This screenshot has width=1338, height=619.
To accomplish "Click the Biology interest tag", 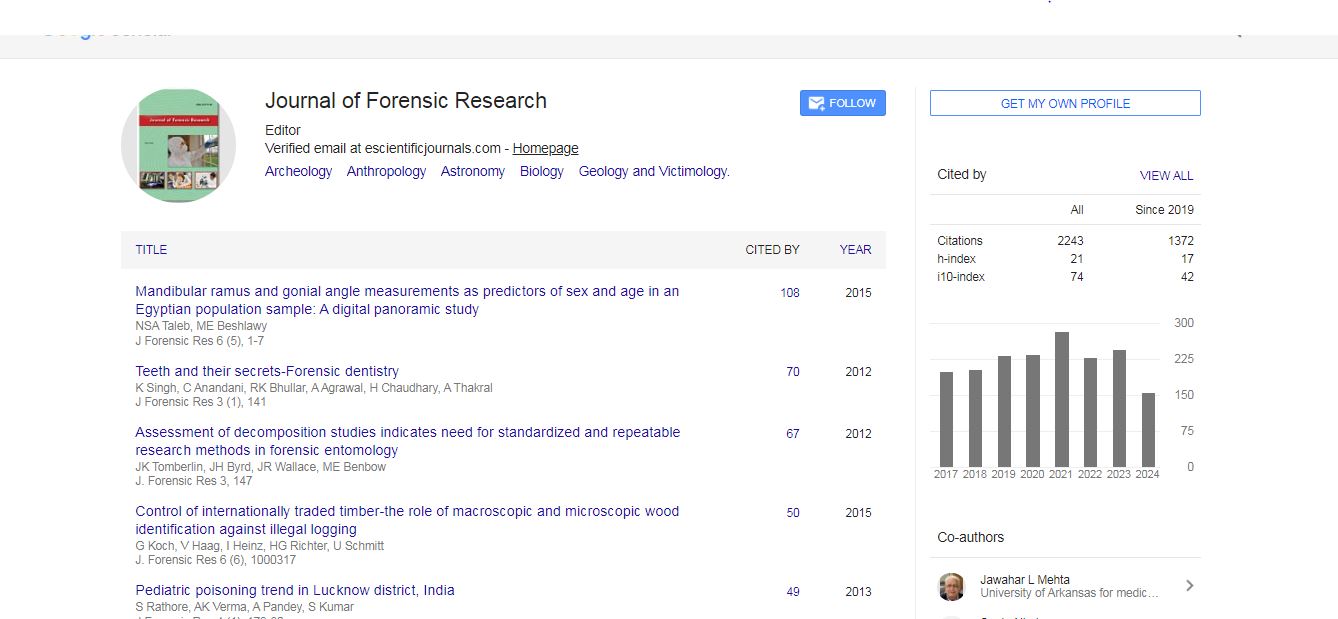I will coord(541,171).
